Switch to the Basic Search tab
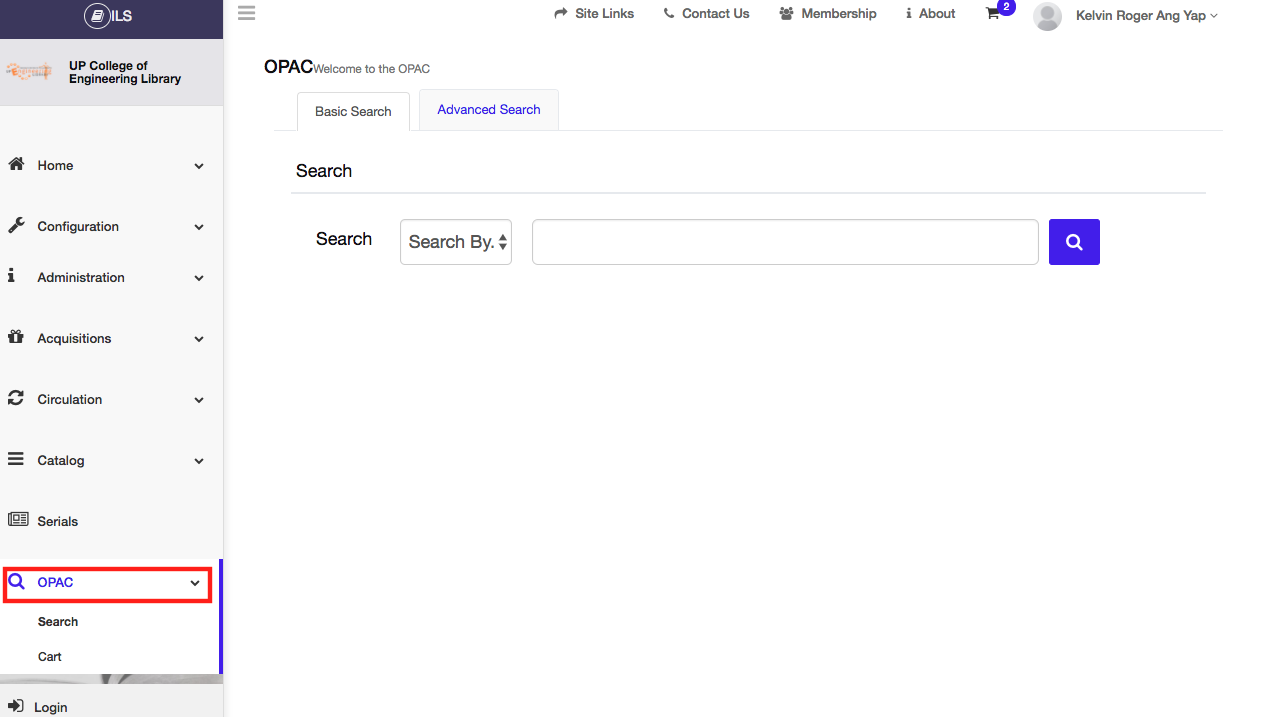Screen dimensions: 1269x717 click(x=353, y=111)
